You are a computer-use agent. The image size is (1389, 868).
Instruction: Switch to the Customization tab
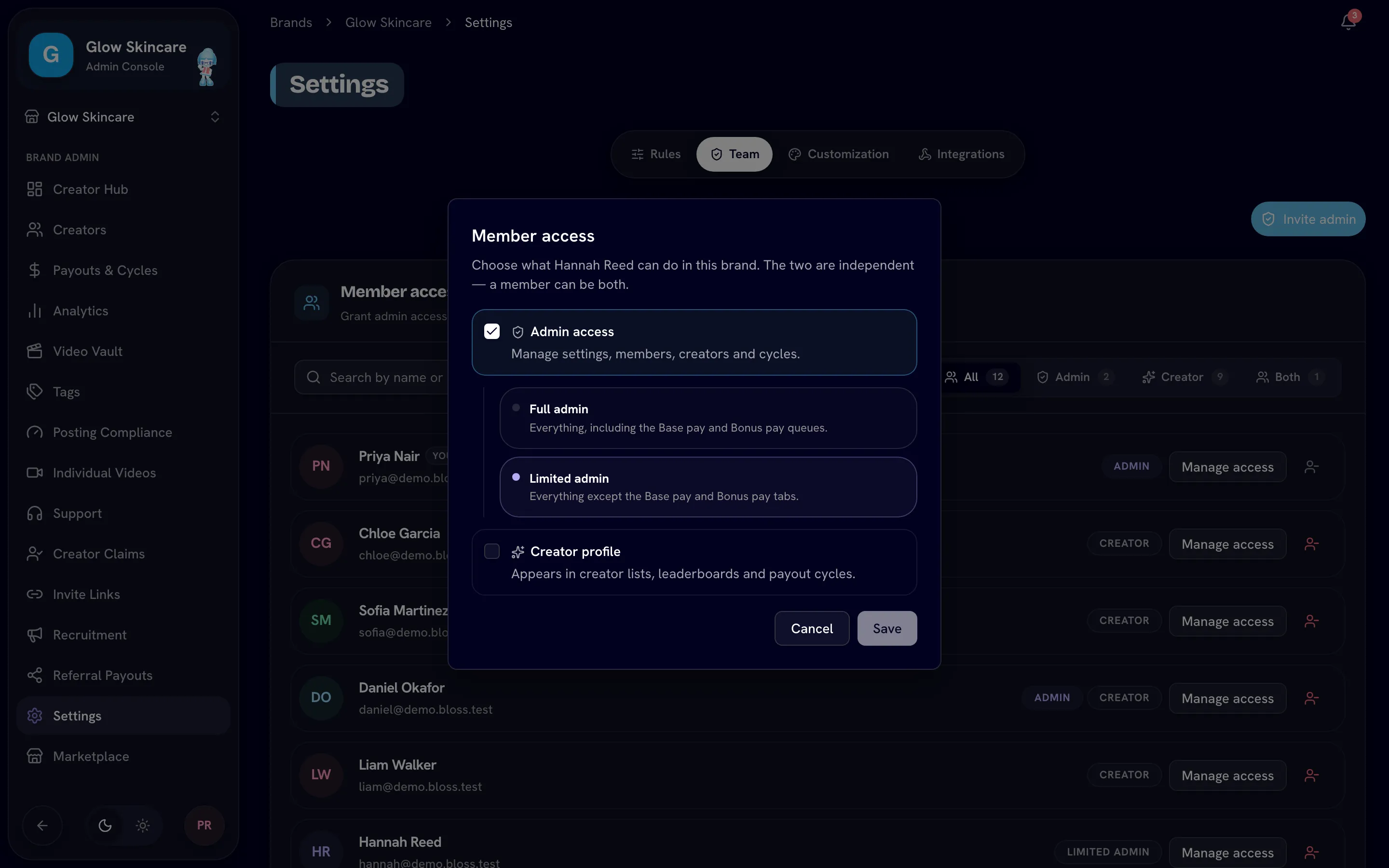(839, 154)
